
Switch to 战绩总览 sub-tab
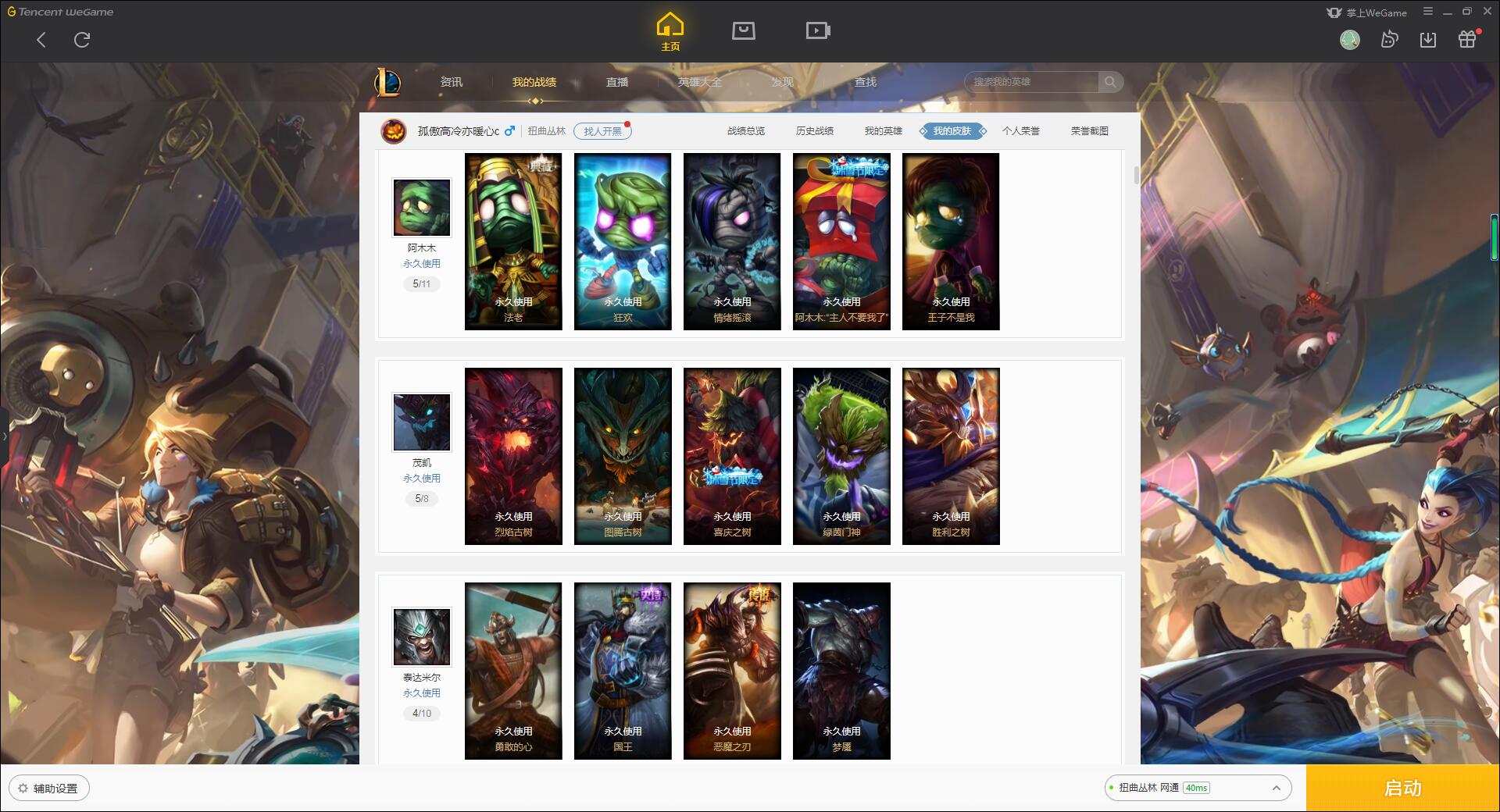pyautogui.click(x=746, y=131)
